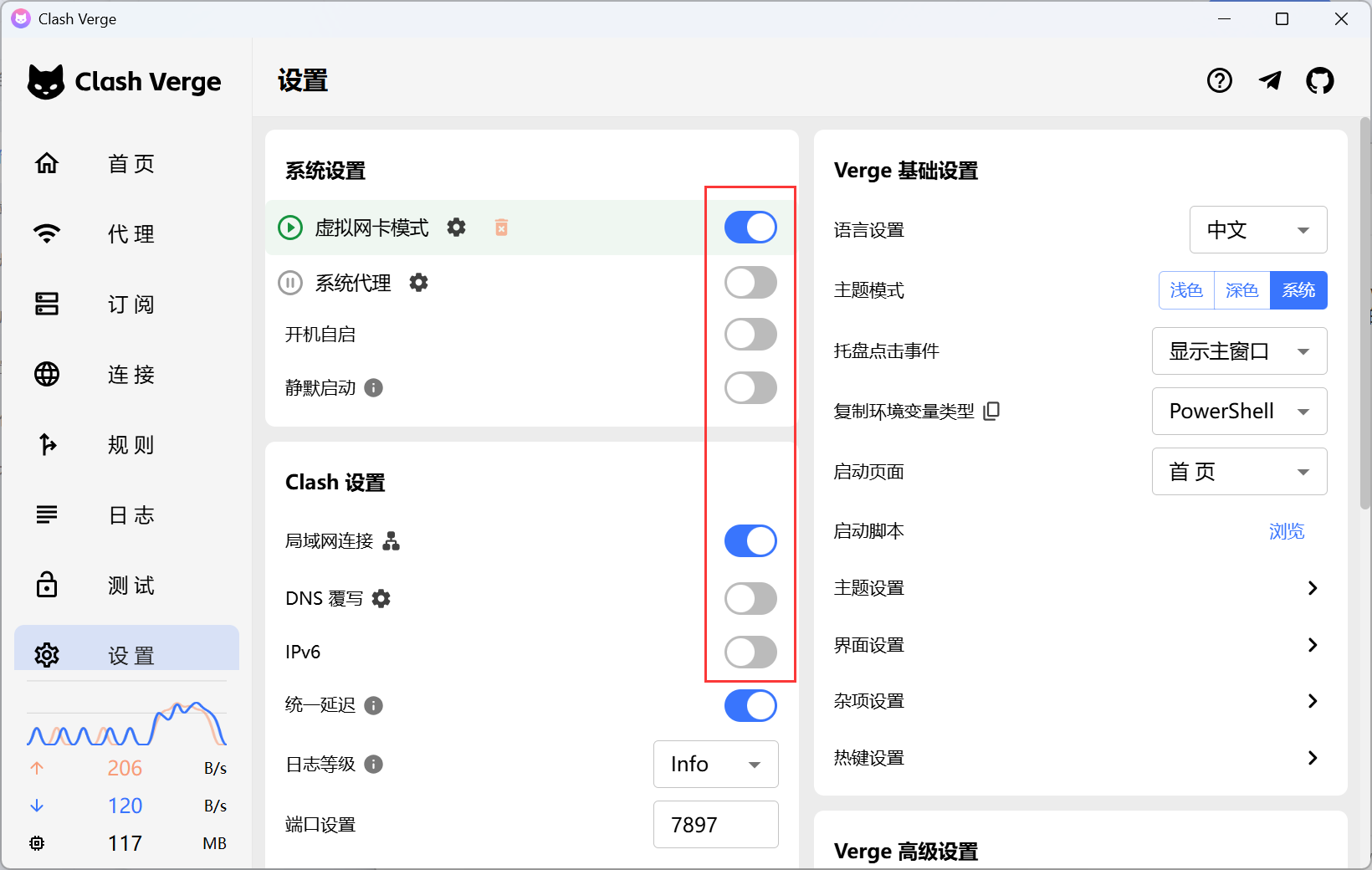Image resolution: width=1372 pixels, height=870 pixels.
Task: Click the test lock icon in sidebar
Action: pos(47,584)
